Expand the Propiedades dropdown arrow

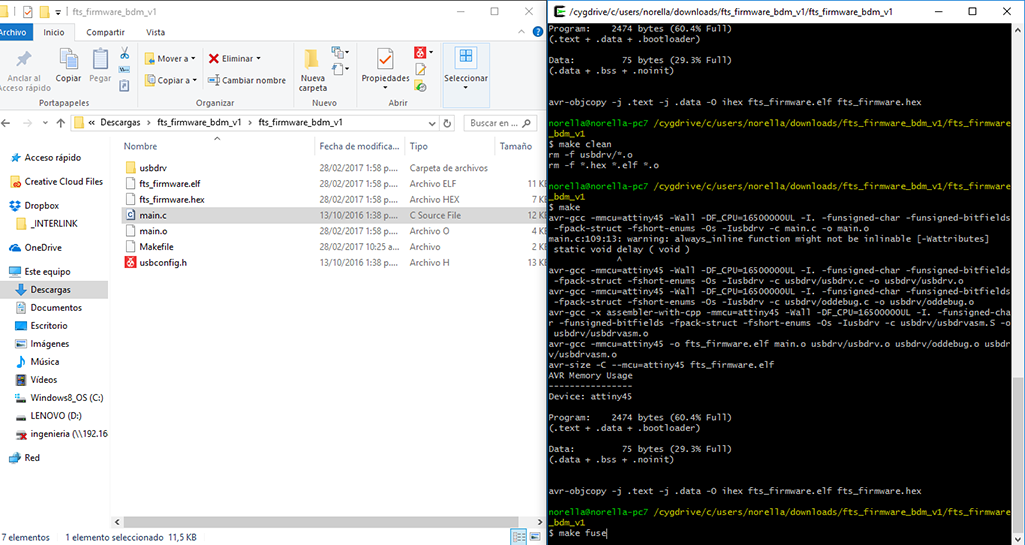click(x=385, y=88)
